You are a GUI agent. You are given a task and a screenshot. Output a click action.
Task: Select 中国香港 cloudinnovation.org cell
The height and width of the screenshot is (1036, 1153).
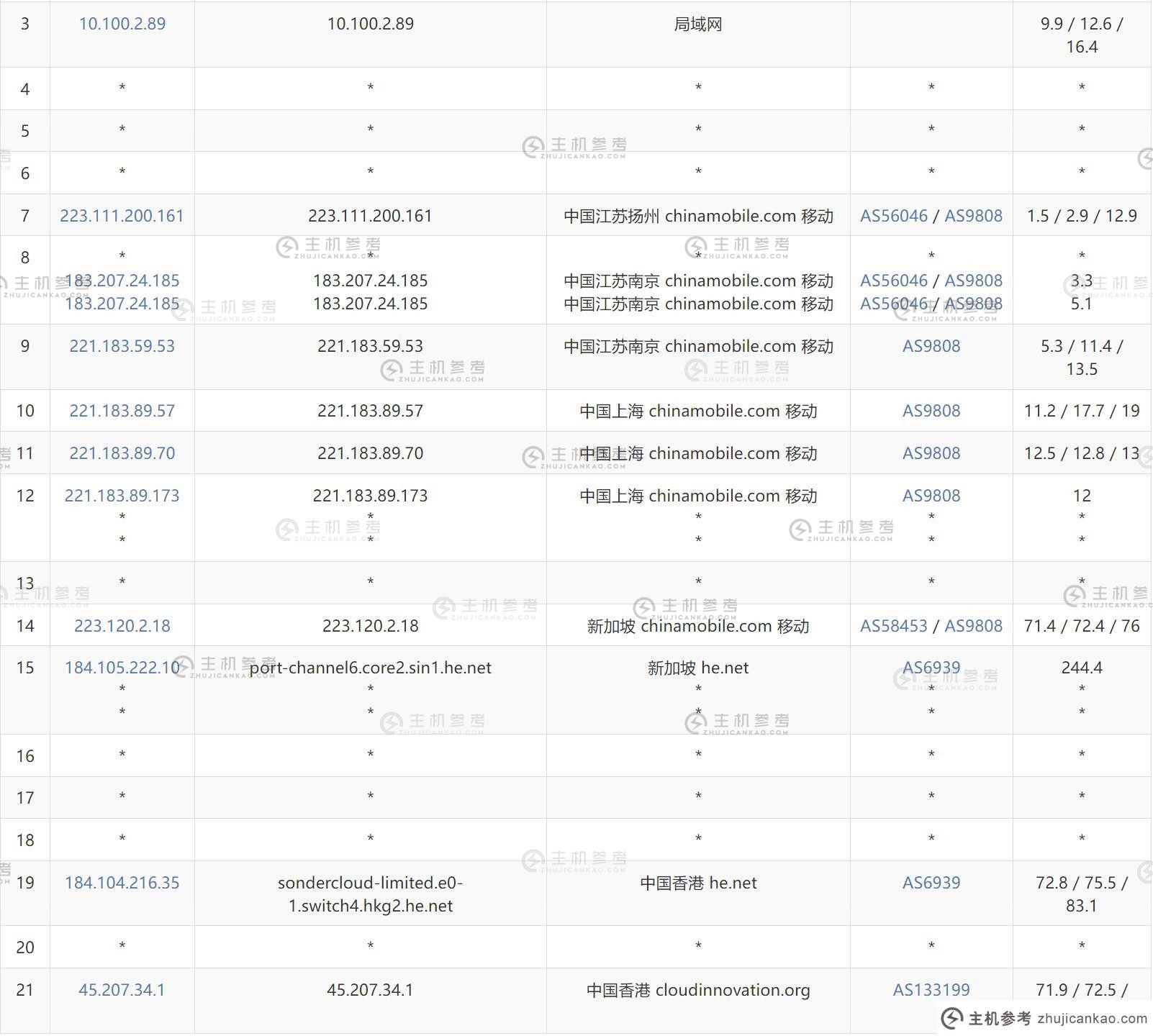(698, 990)
